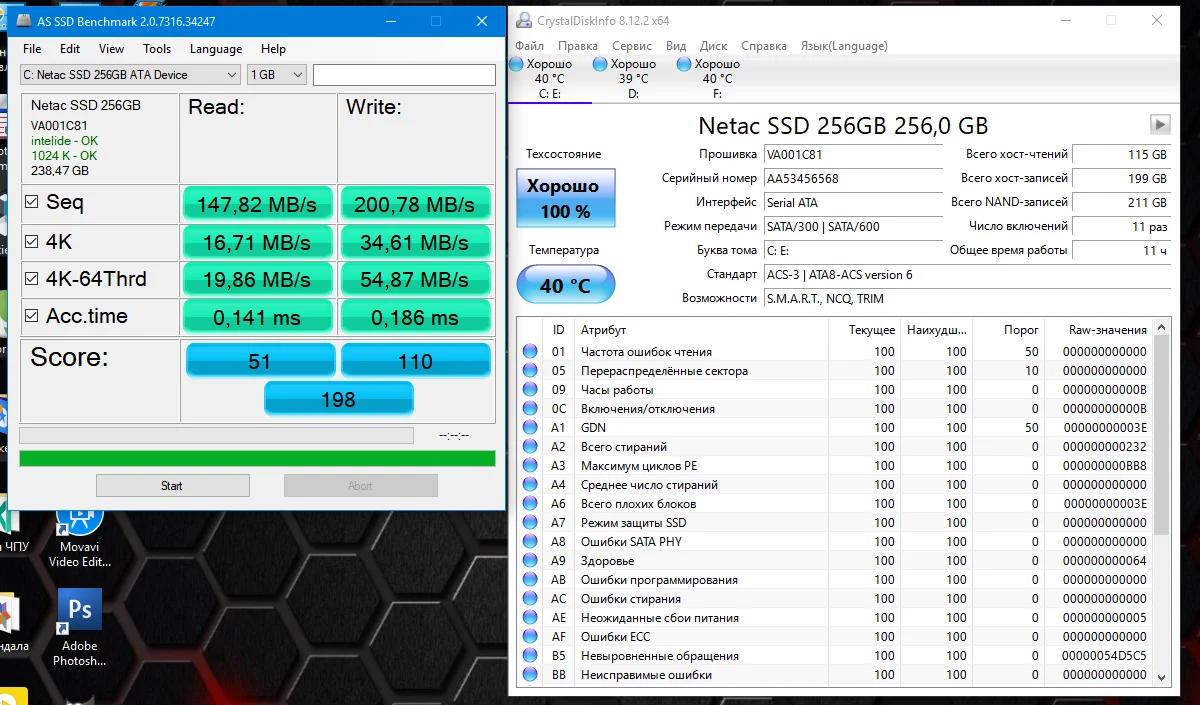This screenshot has height=705, width=1200.
Task: Select disk D: health indicator
Action: click(x=633, y=78)
